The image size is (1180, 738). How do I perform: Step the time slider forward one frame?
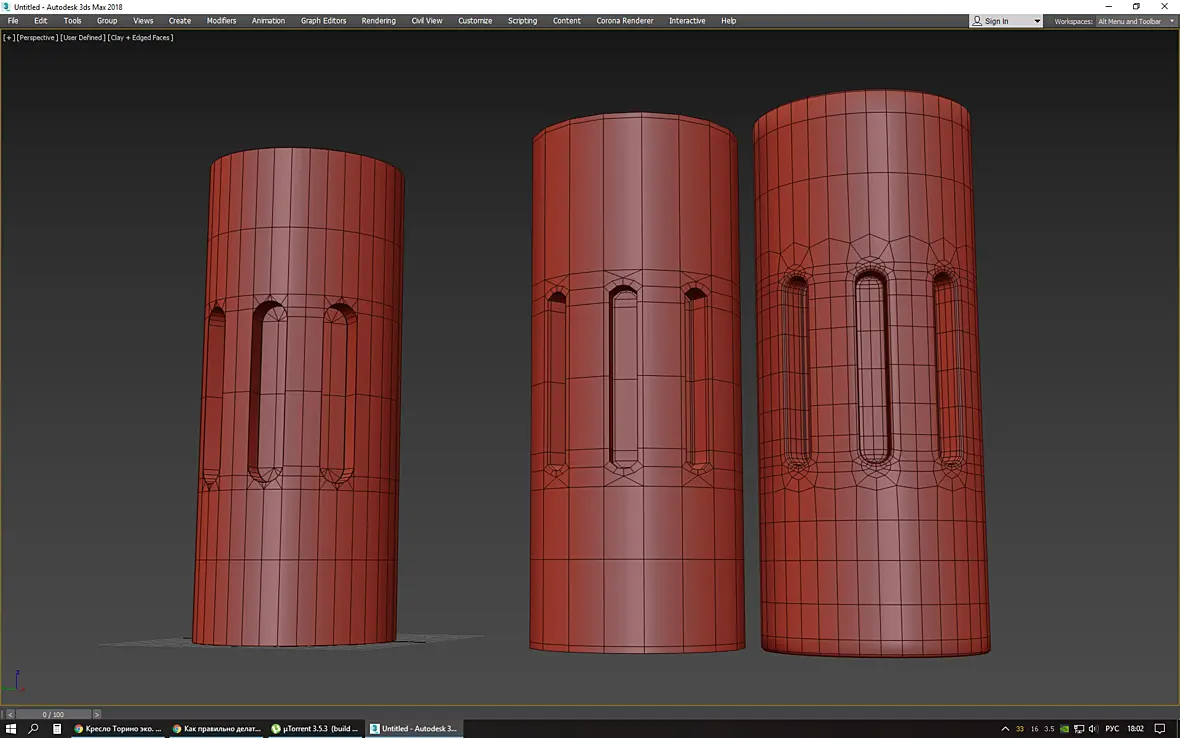coord(96,714)
